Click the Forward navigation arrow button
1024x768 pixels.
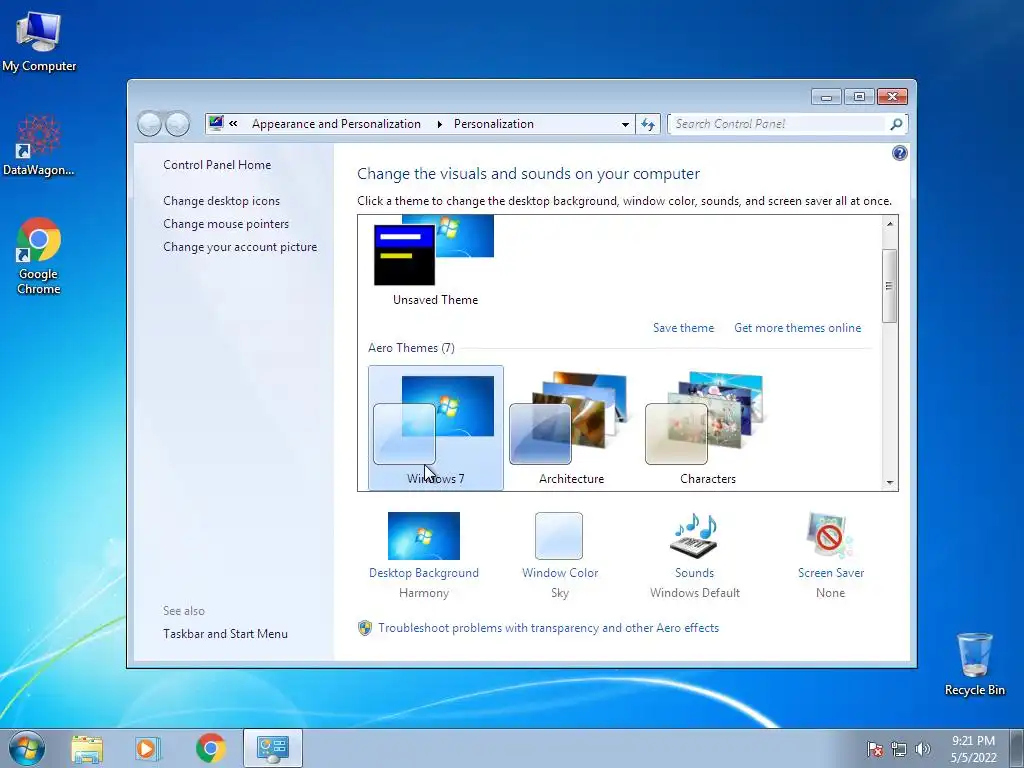177,123
